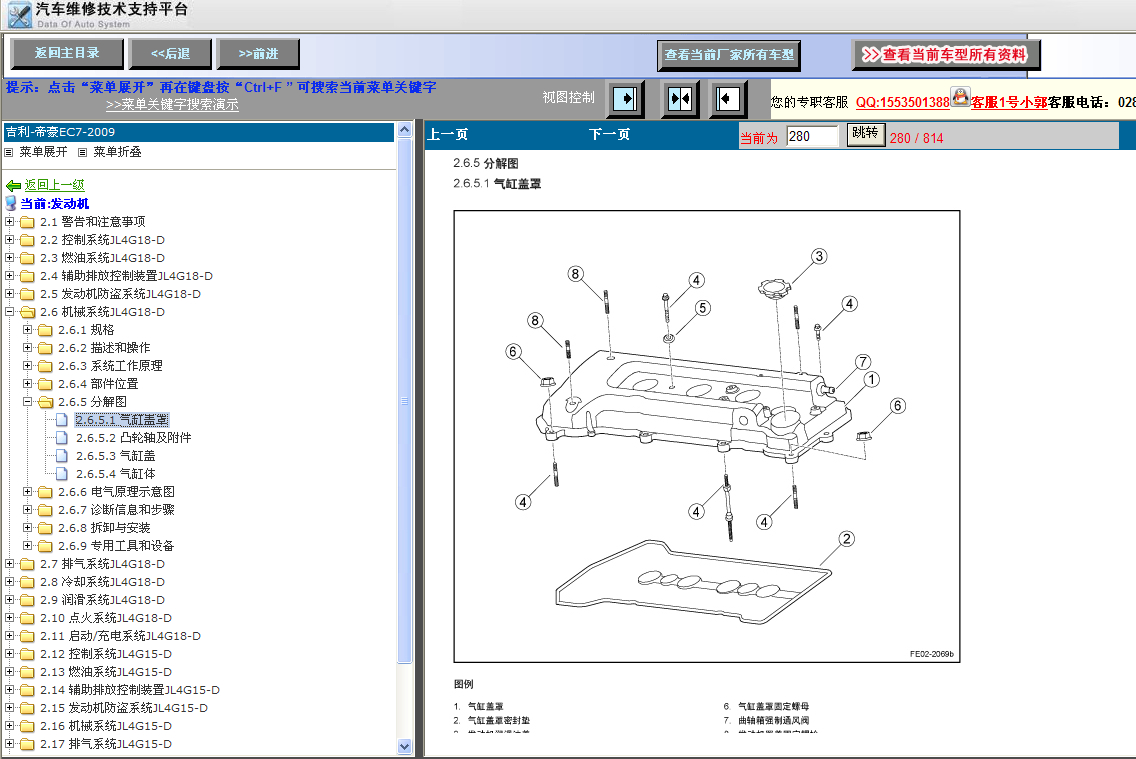This screenshot has width=1136, height=759.
Task: Click 查看当前厂家所有车型 button
Action: click(729, 55)
